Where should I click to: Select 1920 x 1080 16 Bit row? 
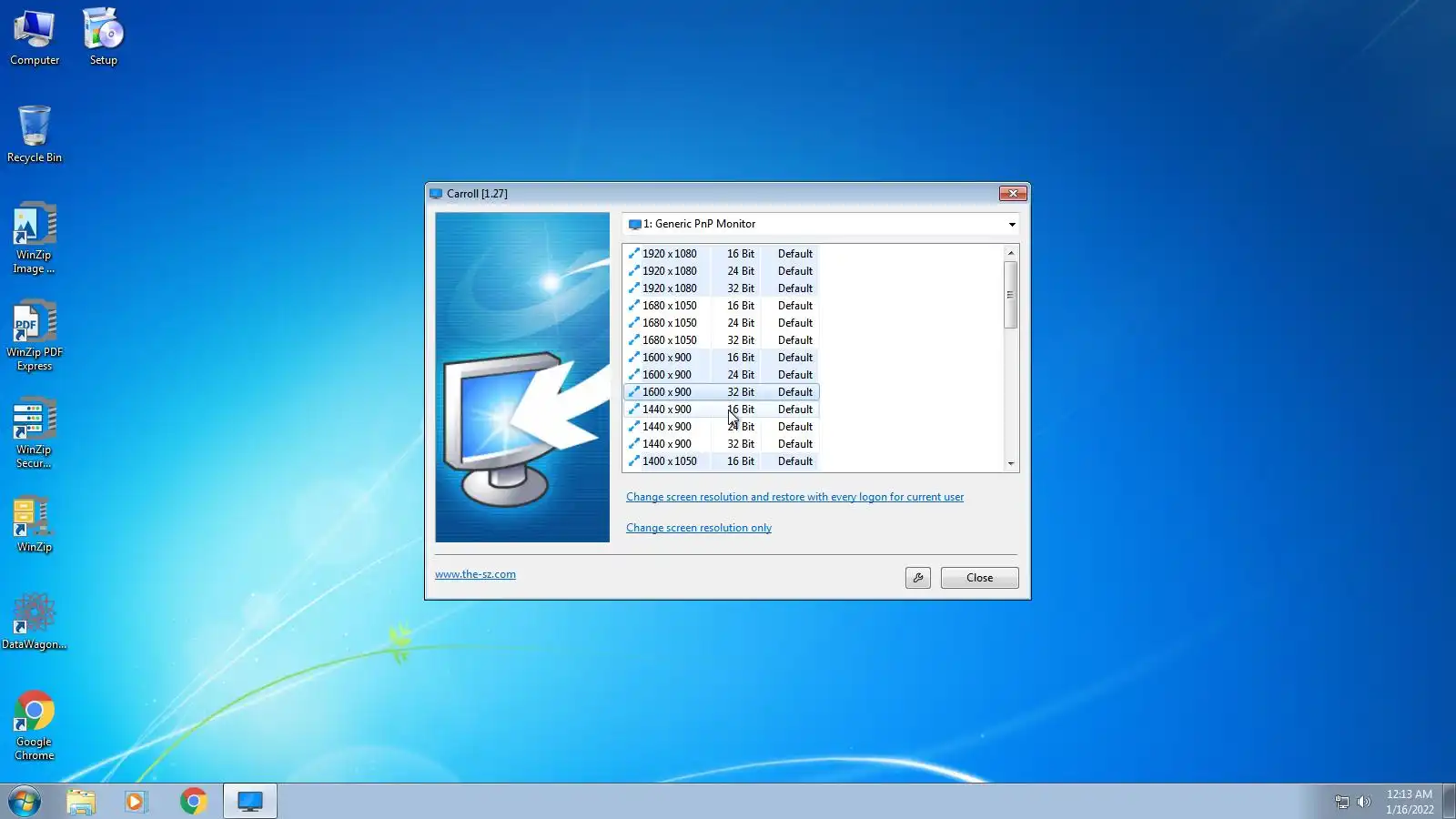[x=721, y=254]
